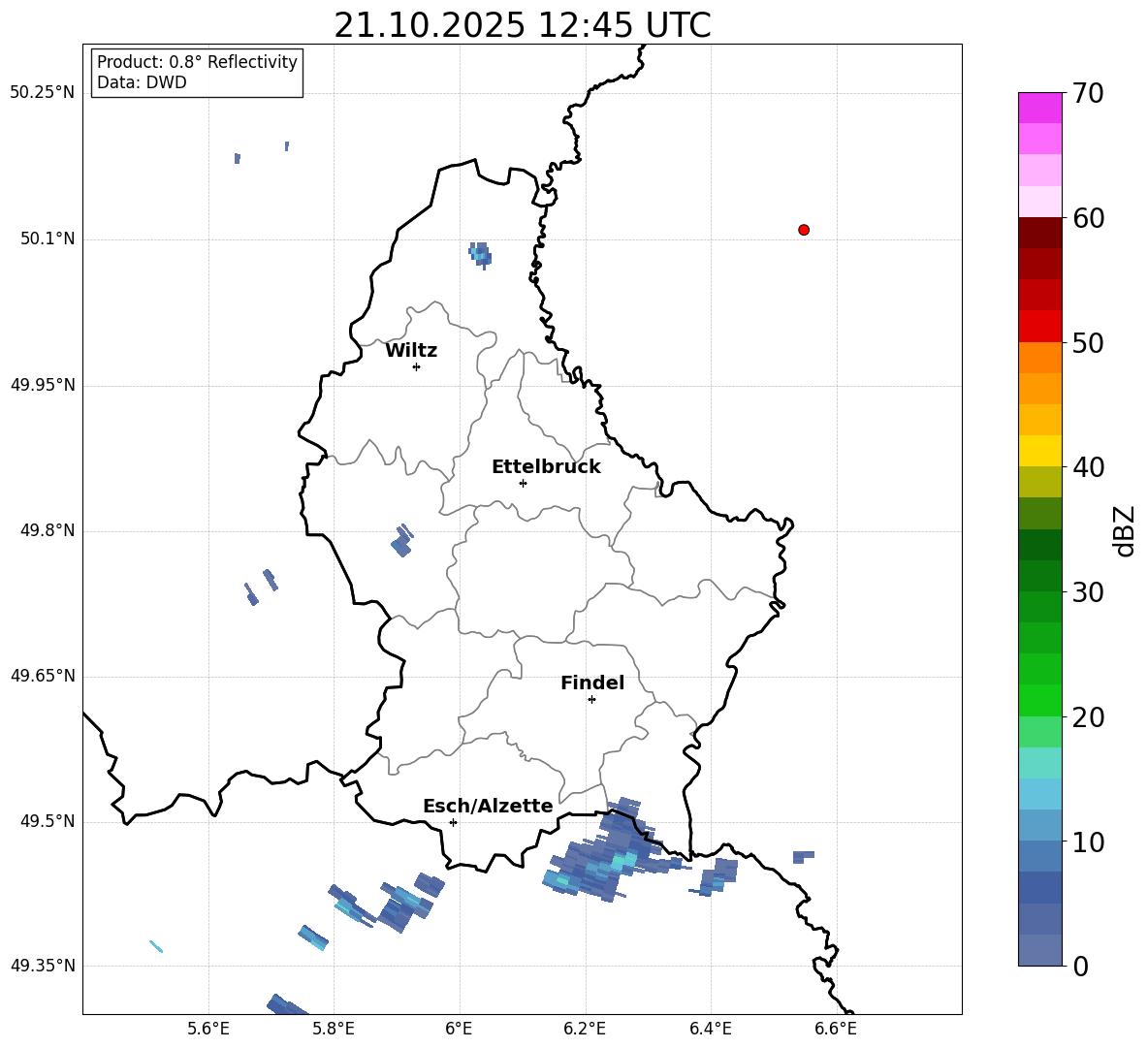Click the radar echo north of Wiltz

click(x=480, y=255)
